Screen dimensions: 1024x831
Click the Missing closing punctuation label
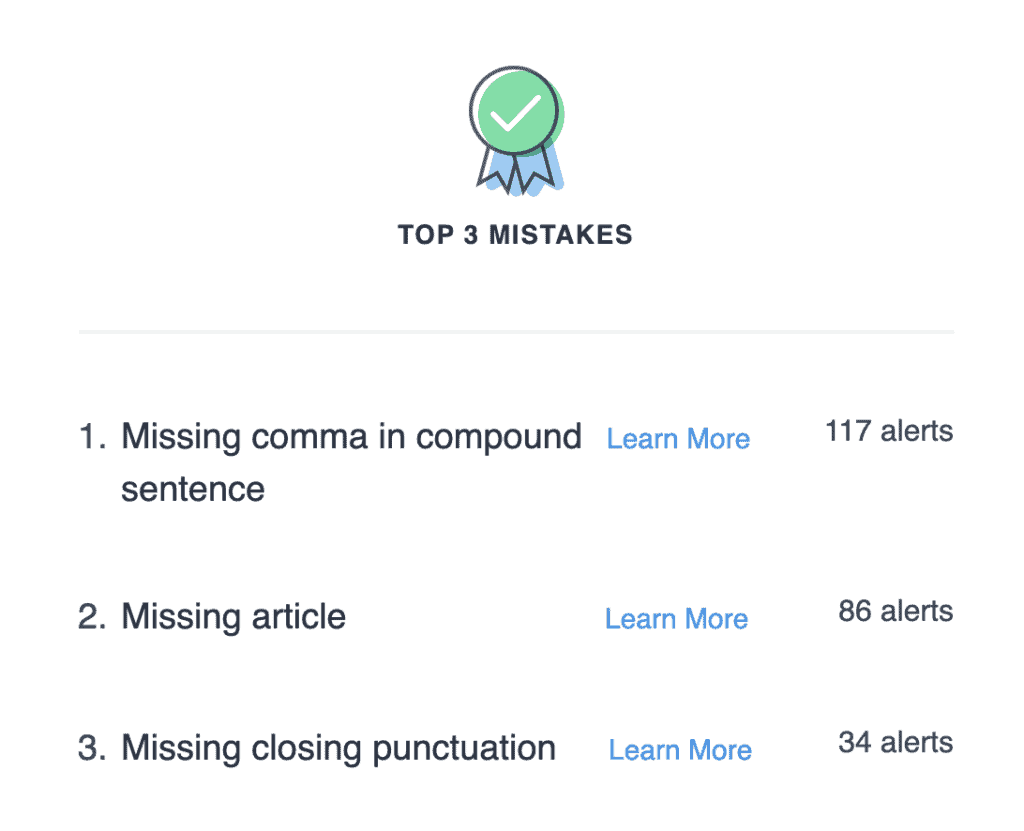(x=338, y=748)
